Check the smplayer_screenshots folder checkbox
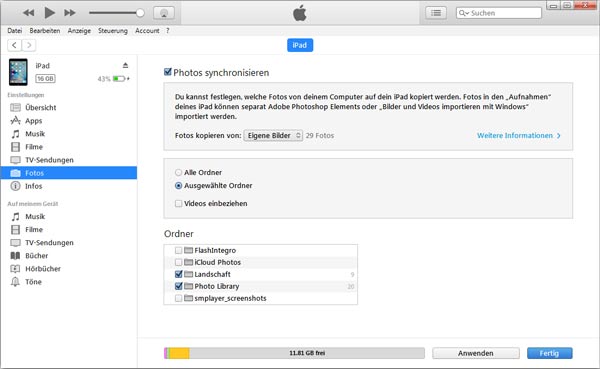This screenshot has height=369, width=600. [x=178, y=298]
